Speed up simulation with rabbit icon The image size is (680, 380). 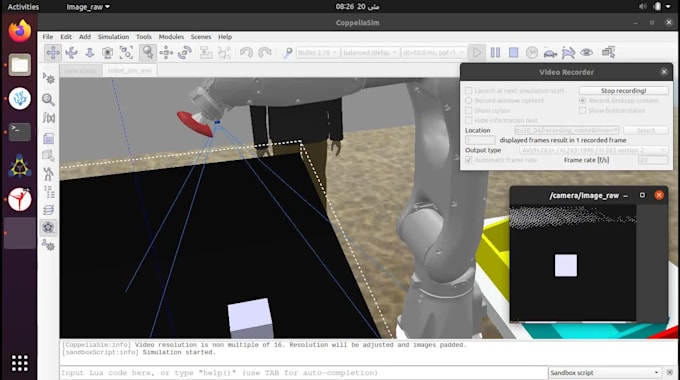[x=568, y=52]
